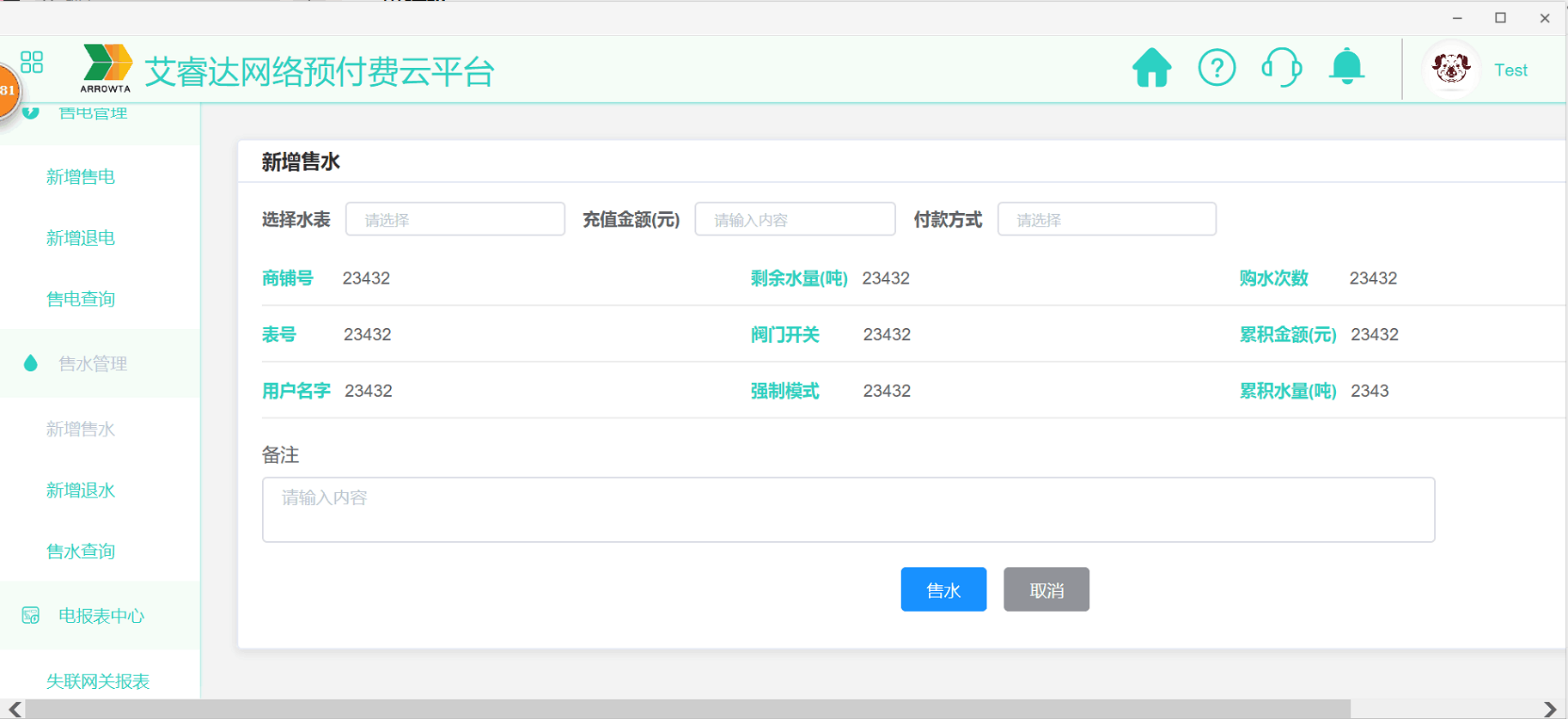Click the 充值金额 input field
Viewport: 1568px width, 719px height.
(x=795, y=219)
